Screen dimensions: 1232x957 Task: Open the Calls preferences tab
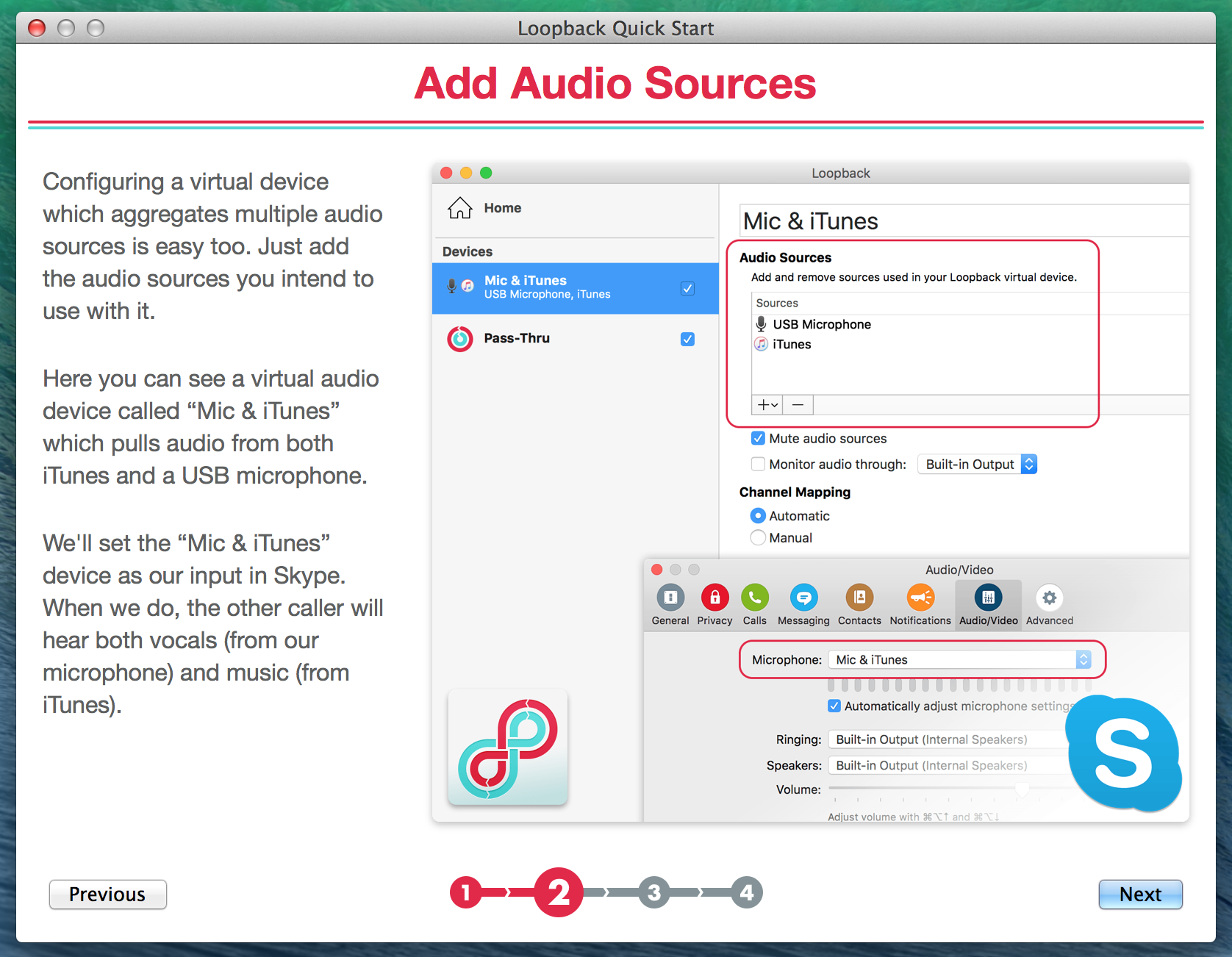pyautogui.click(x=754, y=605)
